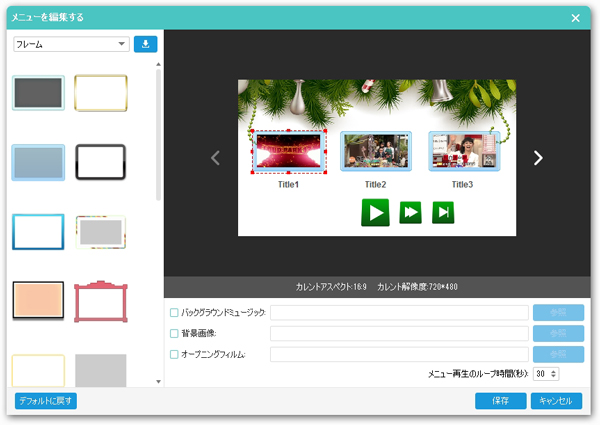This screenshot has width=600, height=425.
Task: Check the オープニングフィルム option
Action: click(174, 354)
